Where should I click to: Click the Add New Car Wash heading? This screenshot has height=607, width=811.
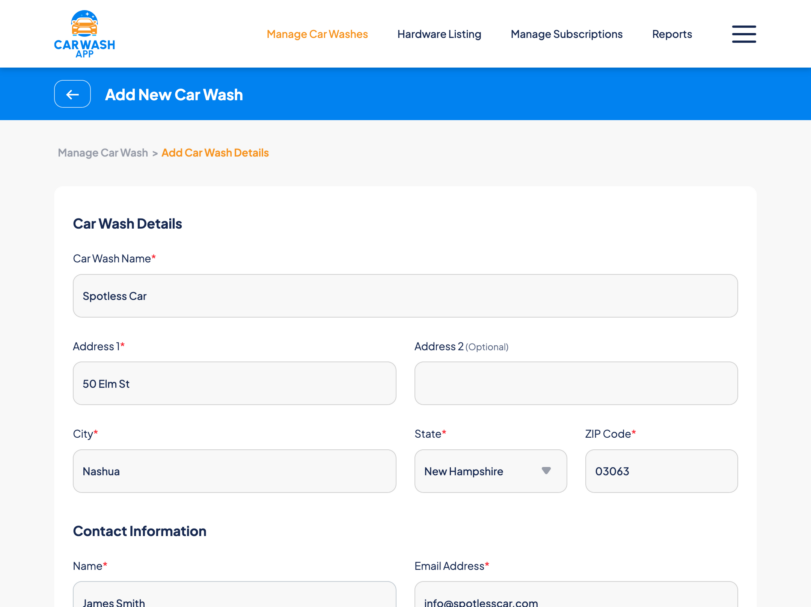[x=174, y=95]
